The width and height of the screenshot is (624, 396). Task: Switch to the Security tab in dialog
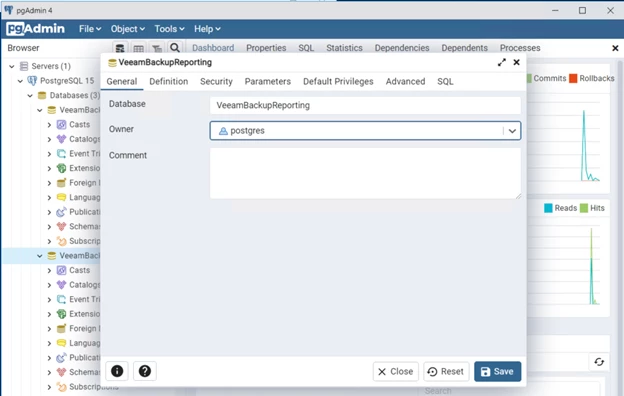216,82
